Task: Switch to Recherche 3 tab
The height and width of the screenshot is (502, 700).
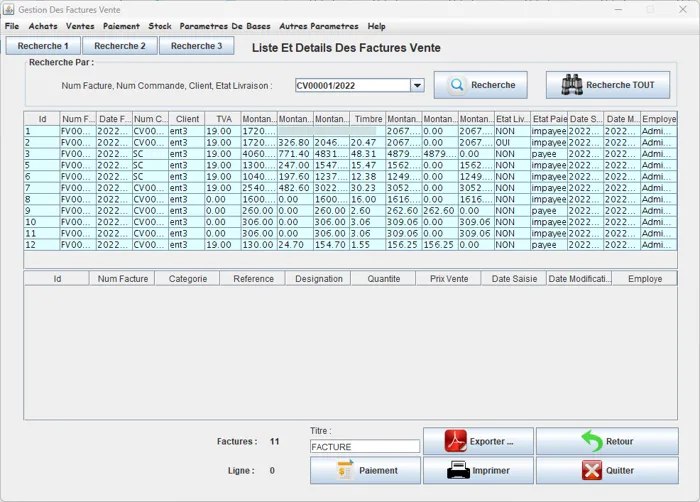Action: (196, 46)
